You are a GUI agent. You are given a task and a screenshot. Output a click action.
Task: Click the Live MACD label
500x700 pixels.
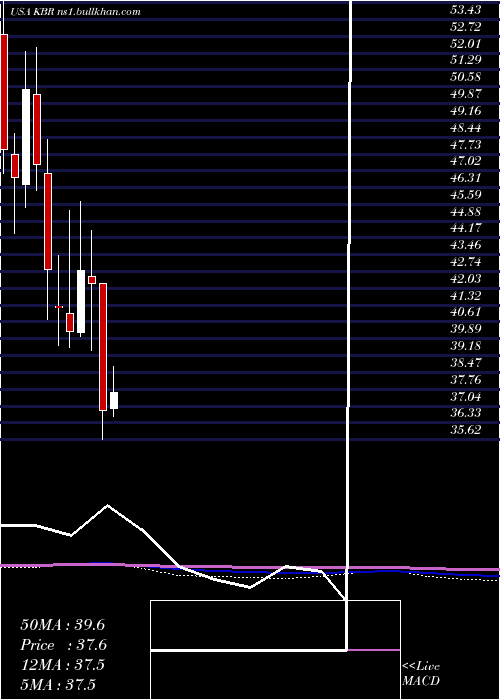421,674
